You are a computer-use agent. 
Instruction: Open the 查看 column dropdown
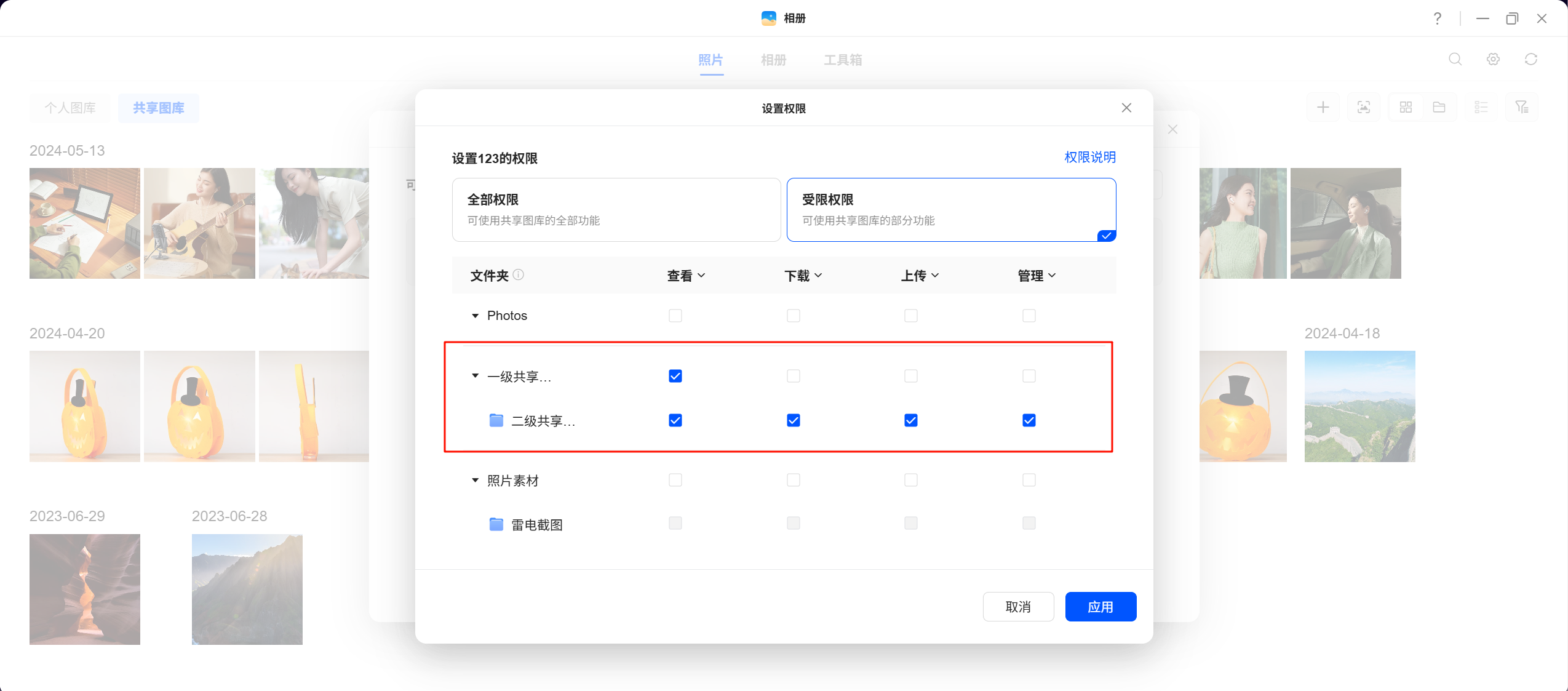tap(686, 276)
